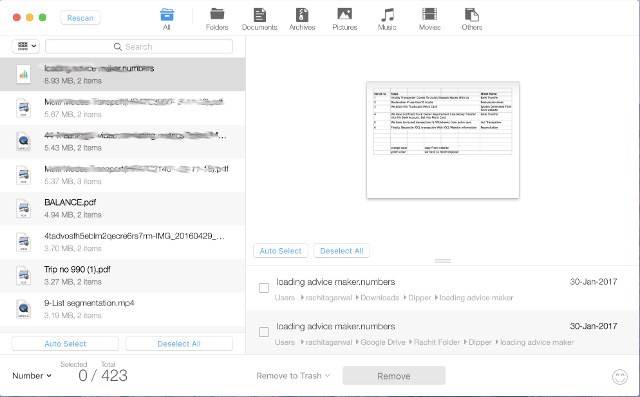Click the Search field
This screenshot has width=640, height=397.
pos(139,47)
